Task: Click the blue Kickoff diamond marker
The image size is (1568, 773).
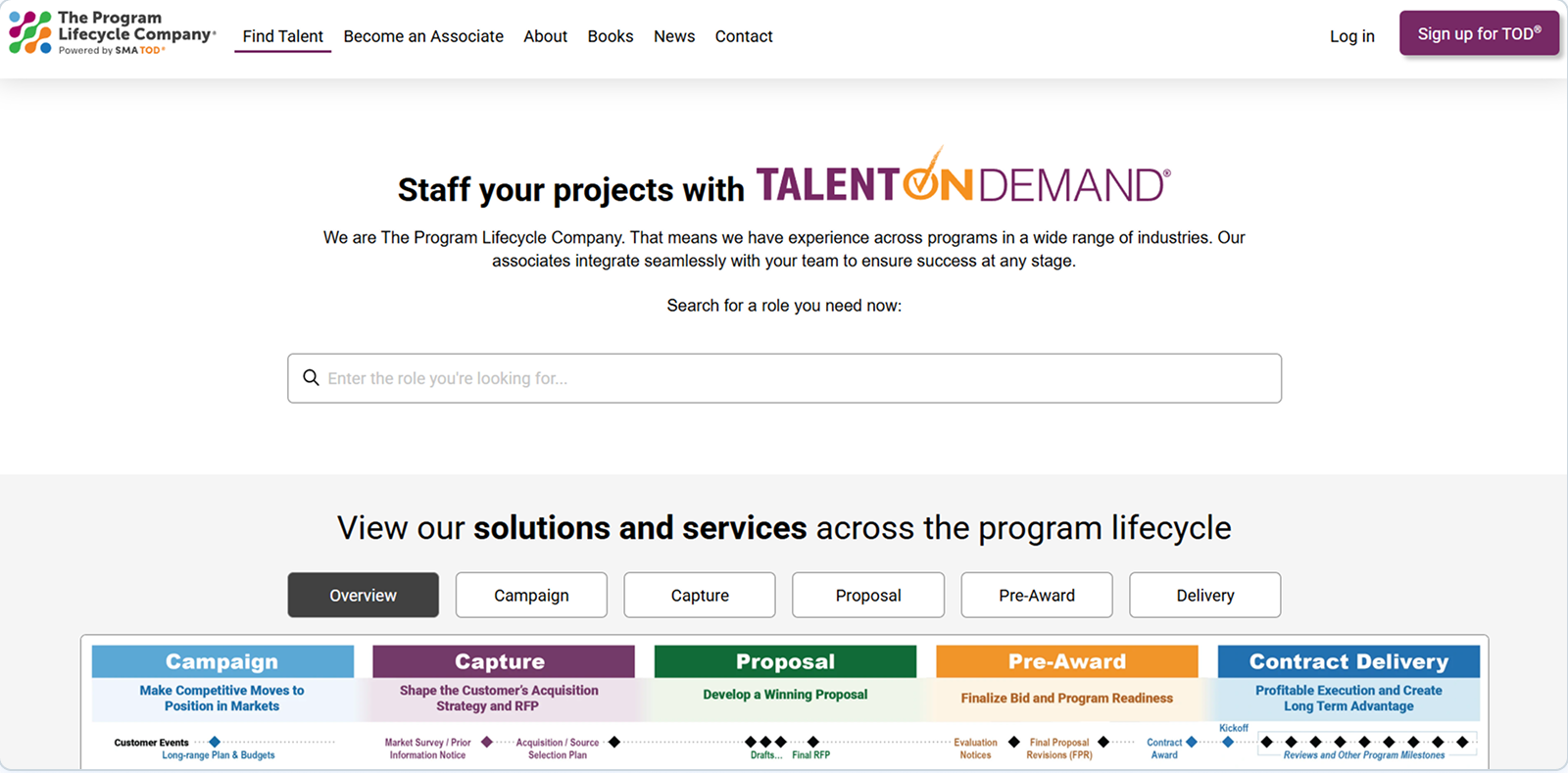Action: click(x=1228, y=742)
